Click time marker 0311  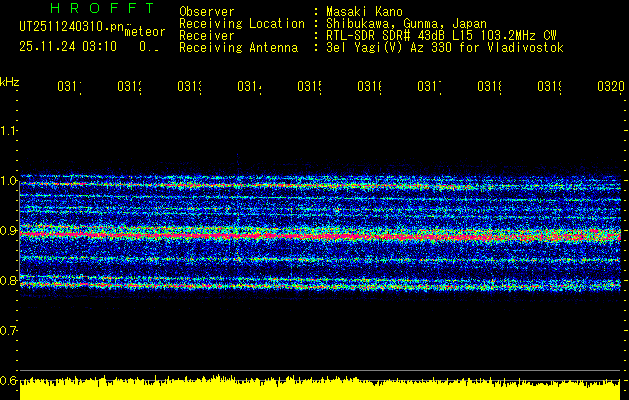point(69,86)
